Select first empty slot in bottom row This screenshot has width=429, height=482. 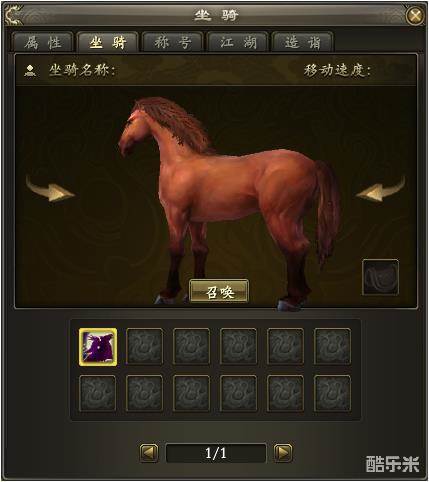pyautogui.click(x=98, y=393)
